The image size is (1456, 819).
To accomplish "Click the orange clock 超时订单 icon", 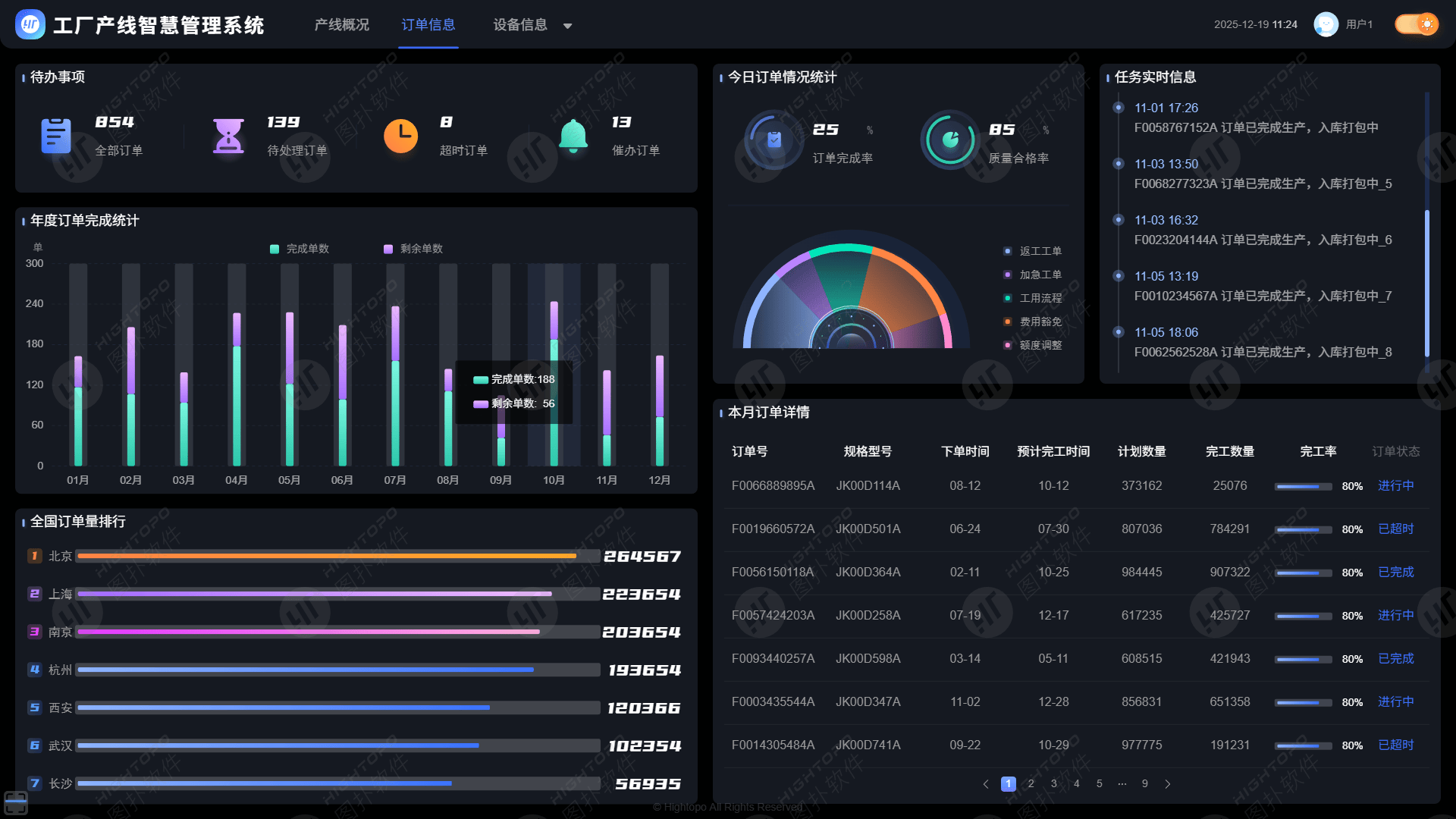I will 400,136.
